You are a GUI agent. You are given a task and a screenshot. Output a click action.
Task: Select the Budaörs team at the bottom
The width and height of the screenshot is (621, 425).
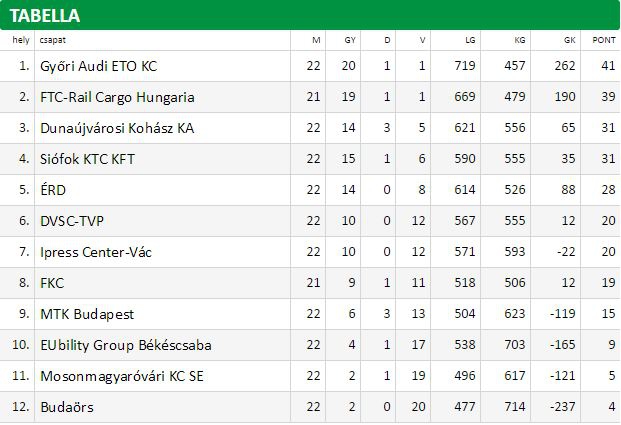67,407
